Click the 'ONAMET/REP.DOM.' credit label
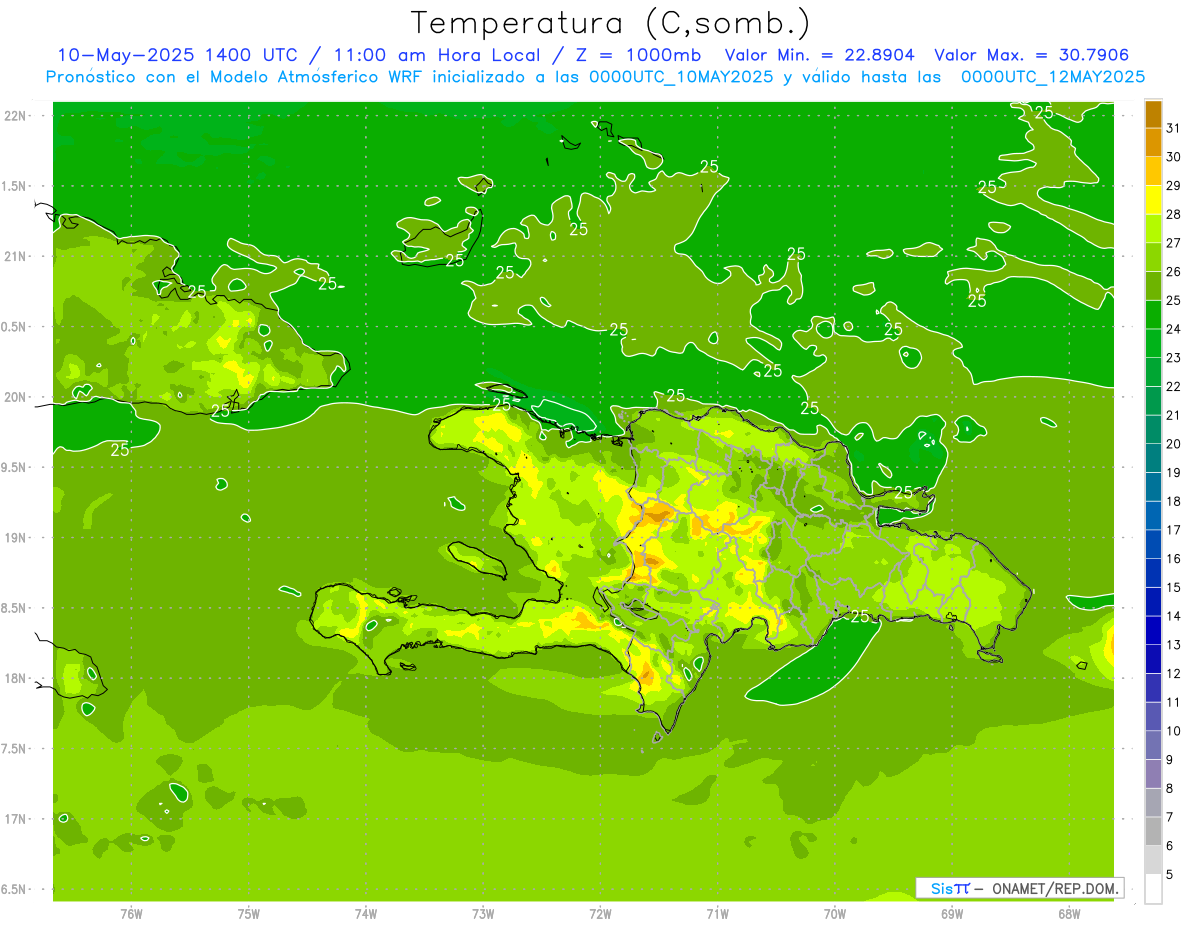 (x=1055, y=888)
